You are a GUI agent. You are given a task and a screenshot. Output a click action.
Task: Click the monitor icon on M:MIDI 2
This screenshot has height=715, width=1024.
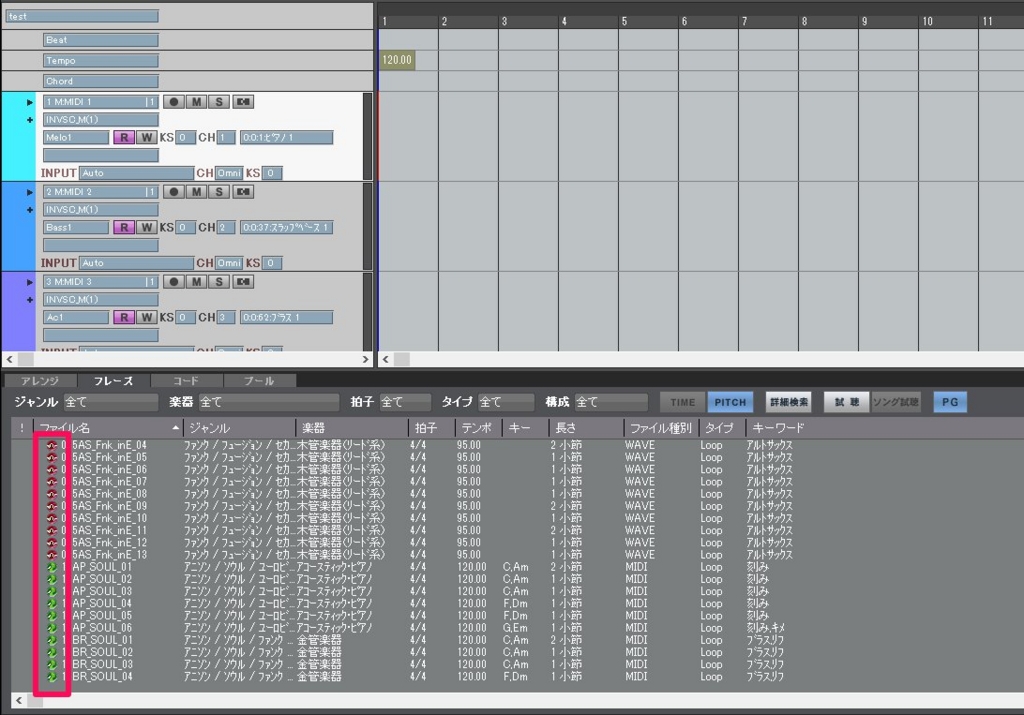(x=243, y=192)
